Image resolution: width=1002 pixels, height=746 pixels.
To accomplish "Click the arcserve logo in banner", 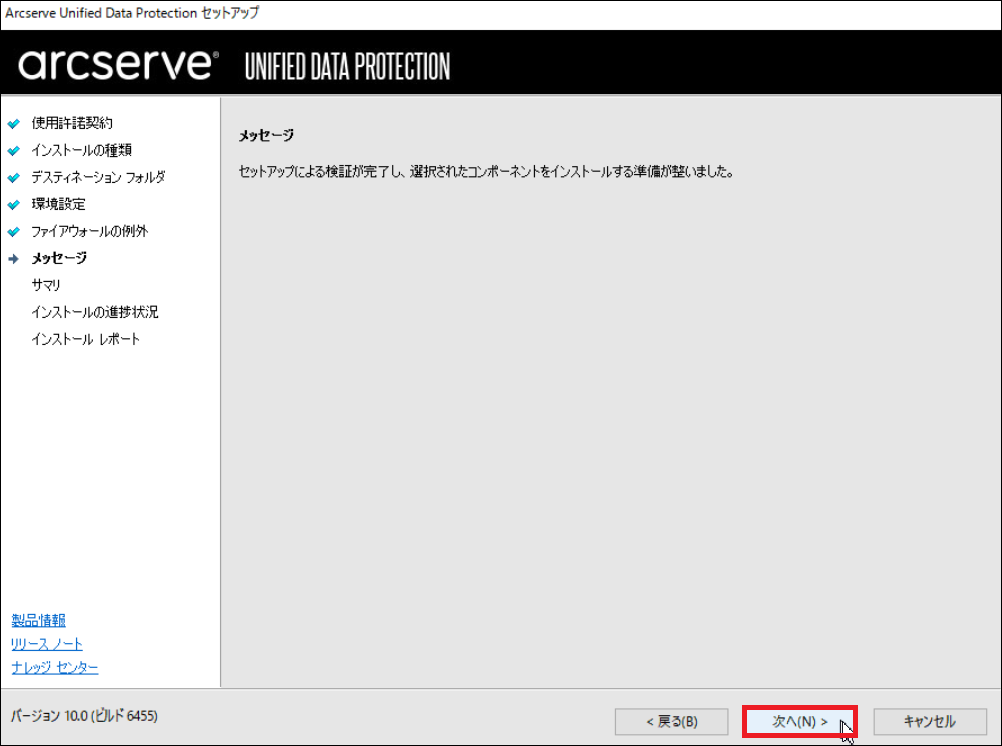I will point(118,65).
